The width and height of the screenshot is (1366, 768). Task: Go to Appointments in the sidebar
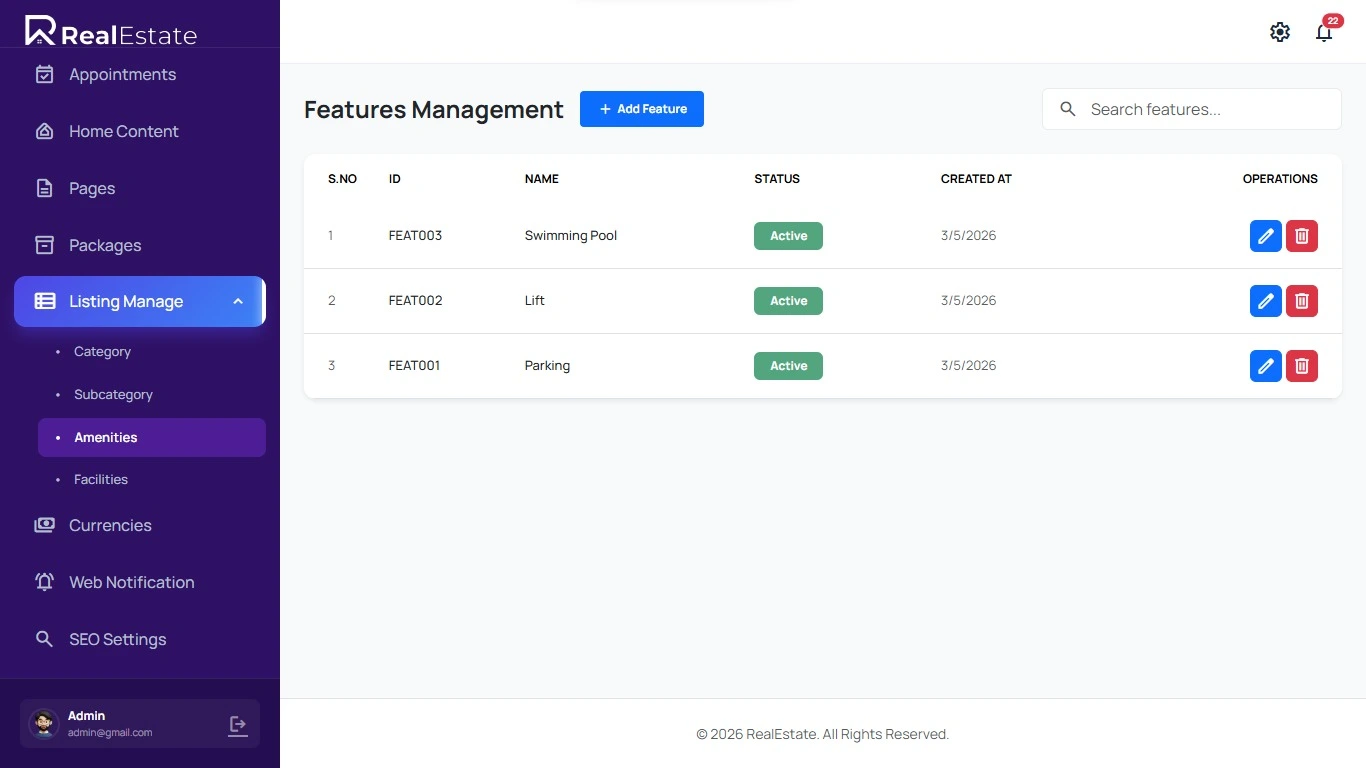click(x=122, y=75)
